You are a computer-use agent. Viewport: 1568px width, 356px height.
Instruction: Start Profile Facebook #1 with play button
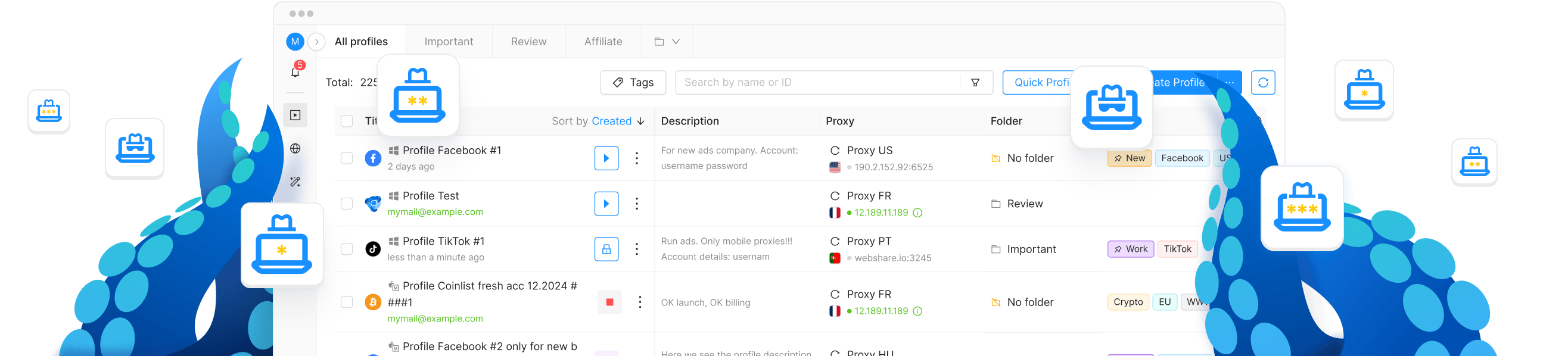[606, 158]
